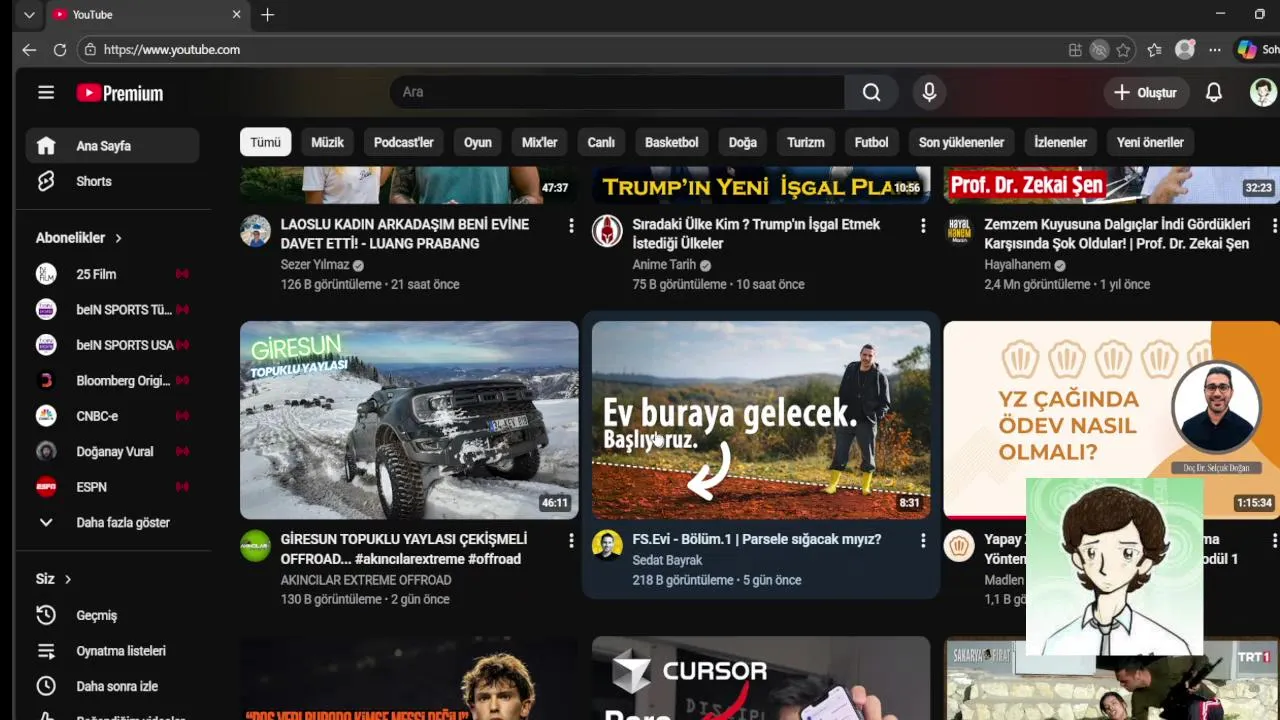Open Anime Tarih channel avatar
The height and width of the screenshot is (720, 1280).
click(x=607, y=231)
